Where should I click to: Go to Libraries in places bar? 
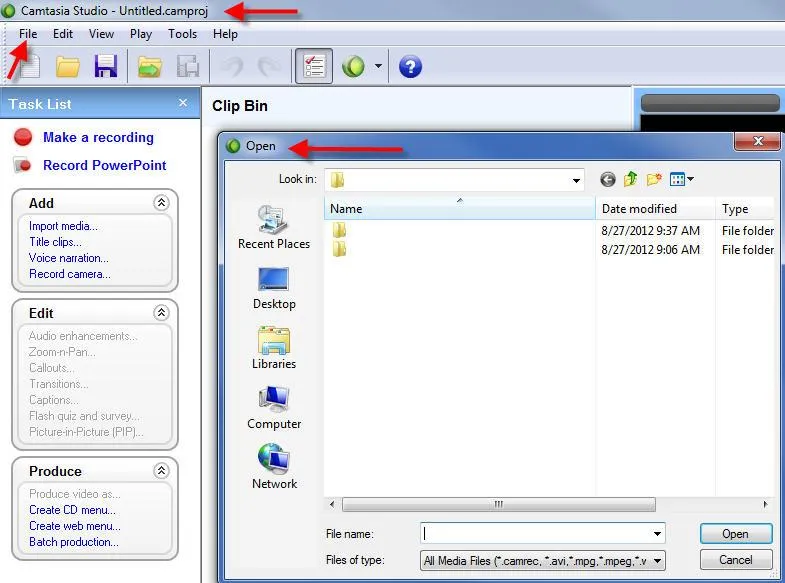pyautogui.click(x=274, y=348)
